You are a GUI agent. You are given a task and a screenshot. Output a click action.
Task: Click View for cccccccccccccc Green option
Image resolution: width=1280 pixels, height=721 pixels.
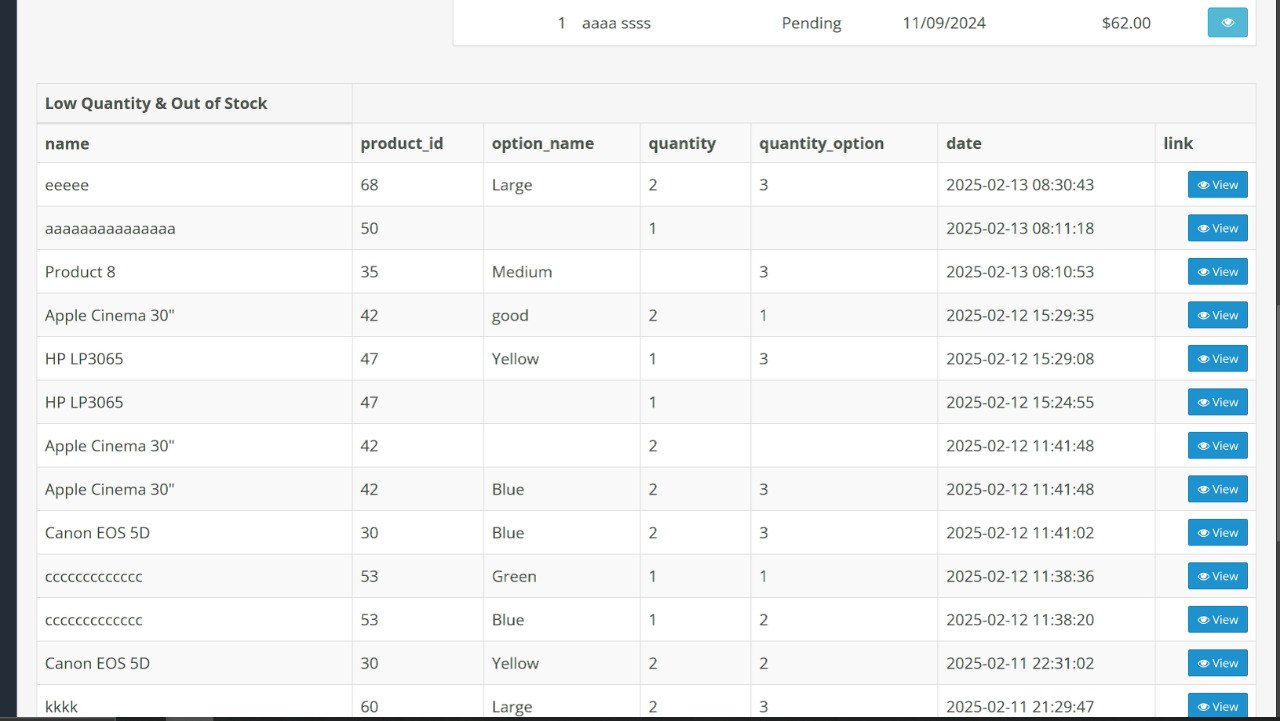[x=1217, y=576]
